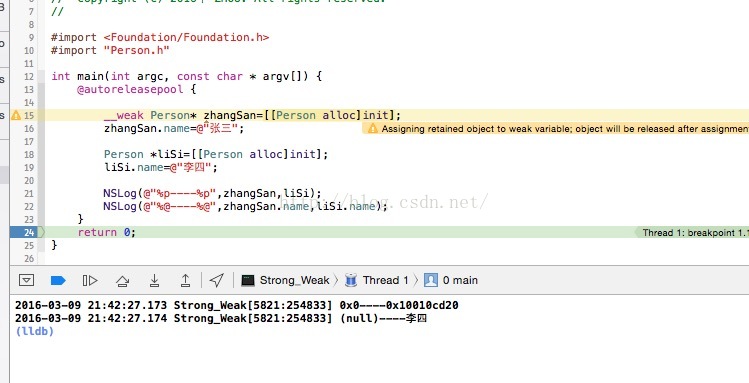Step over the current line
Screen dimensions: 749x383
pos(122,281)
